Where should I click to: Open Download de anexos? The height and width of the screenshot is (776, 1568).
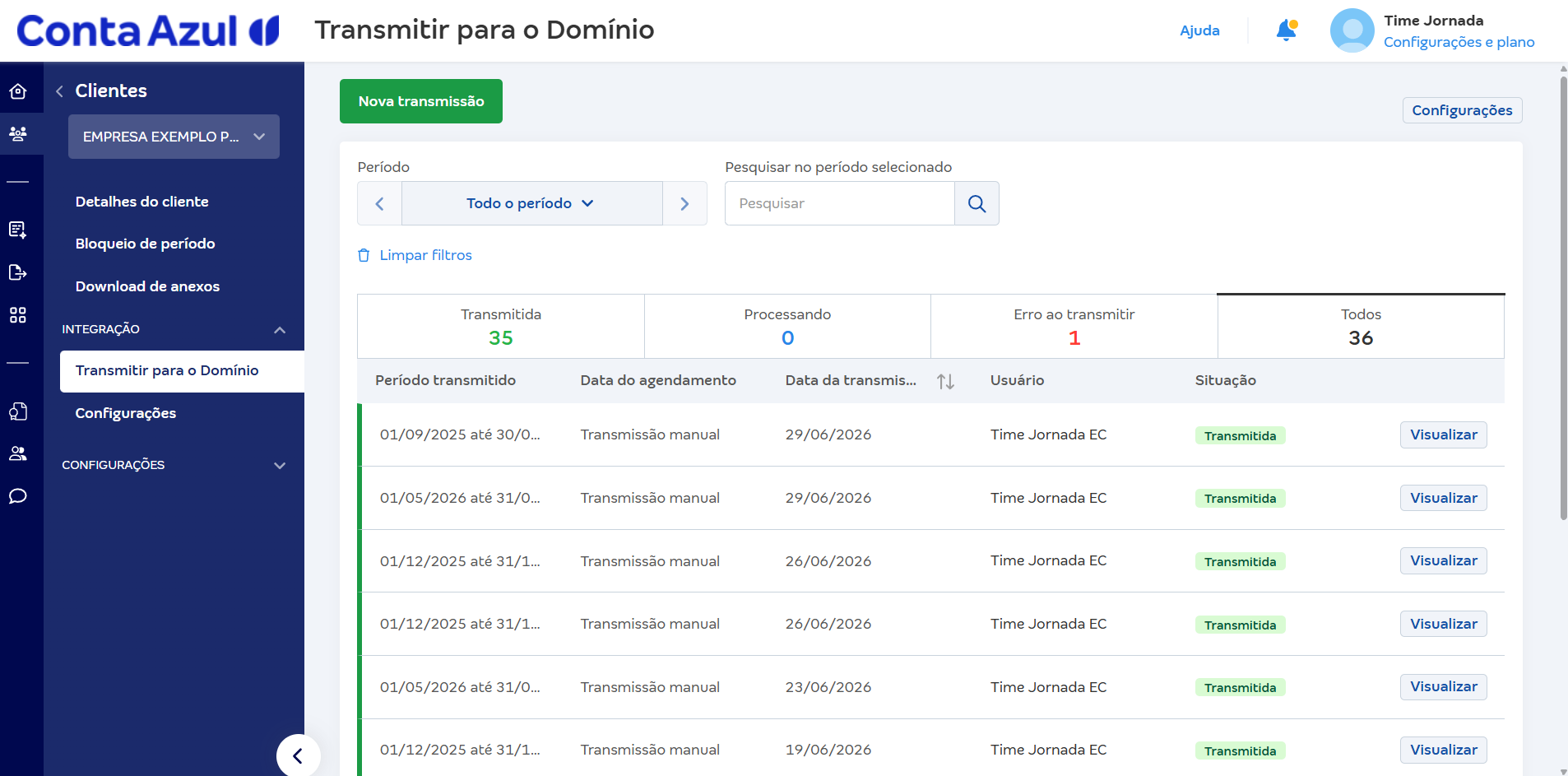pos(147,286)
